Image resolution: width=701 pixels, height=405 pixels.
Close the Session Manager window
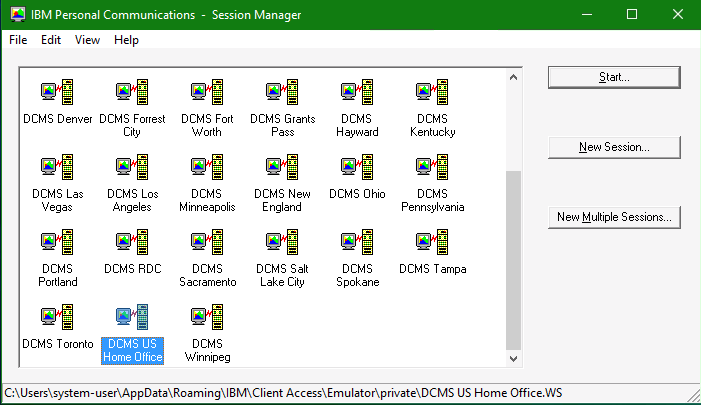pyautogui.click(x=678, y=15)
